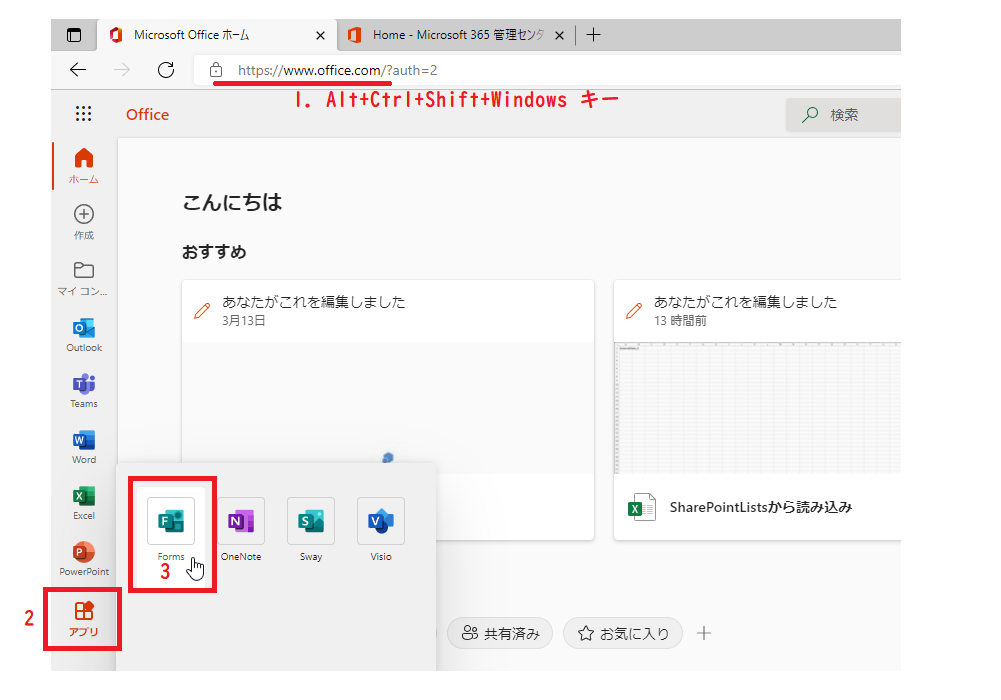Launch PowerPoint from the sidebar
The height and width of the screenshot is (700, 1001).
tap(84, 559)
